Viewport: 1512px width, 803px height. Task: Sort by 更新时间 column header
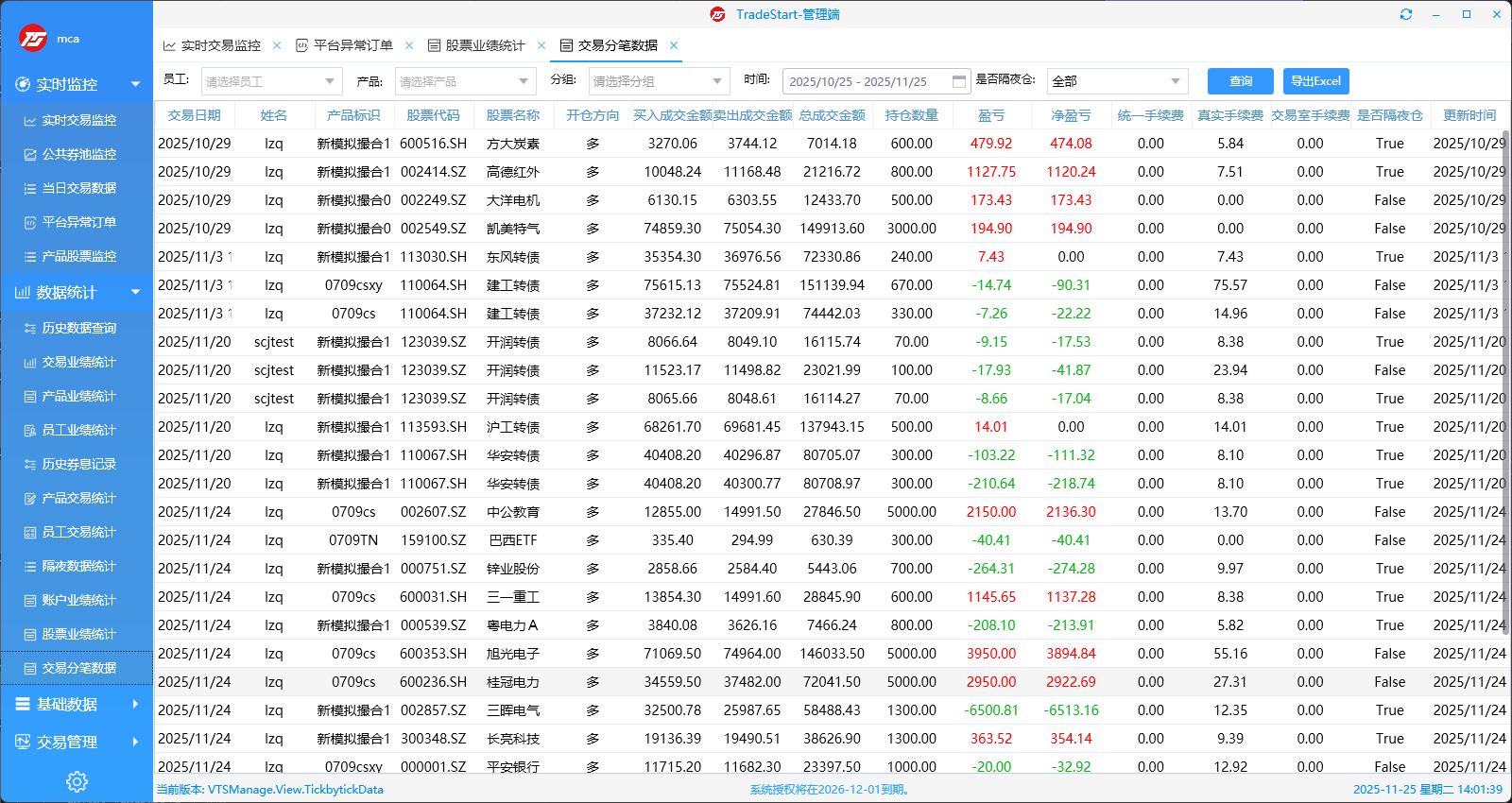(x=1469, y=115)
